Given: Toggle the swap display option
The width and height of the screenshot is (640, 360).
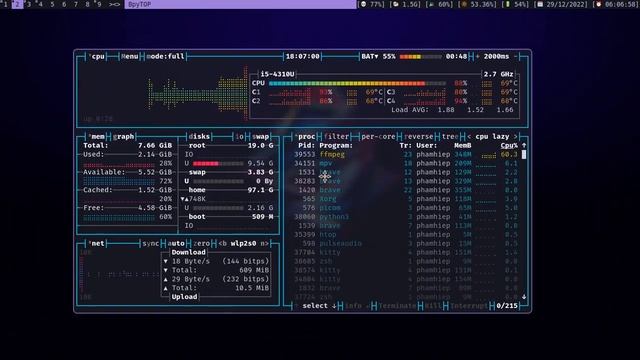Looking at the screenshot, I should (x=260, y=136).
